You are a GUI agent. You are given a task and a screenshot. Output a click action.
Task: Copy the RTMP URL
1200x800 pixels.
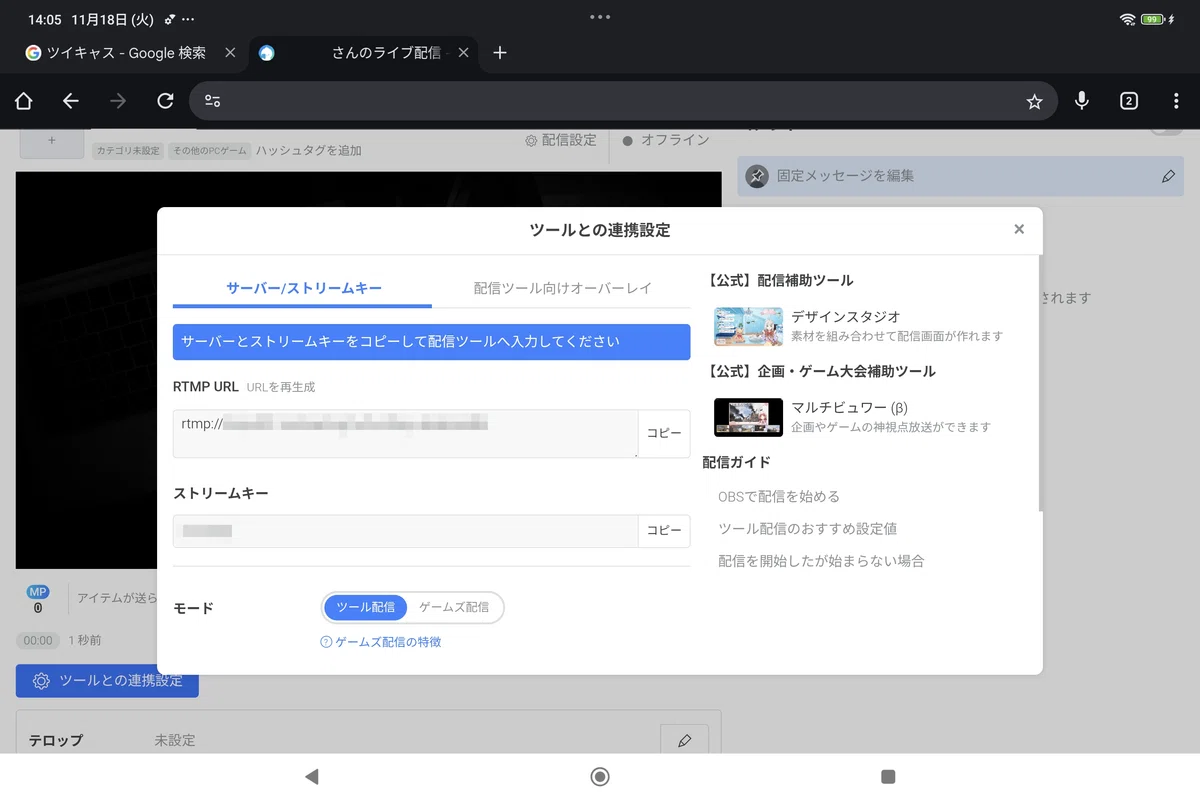(664, 433)
